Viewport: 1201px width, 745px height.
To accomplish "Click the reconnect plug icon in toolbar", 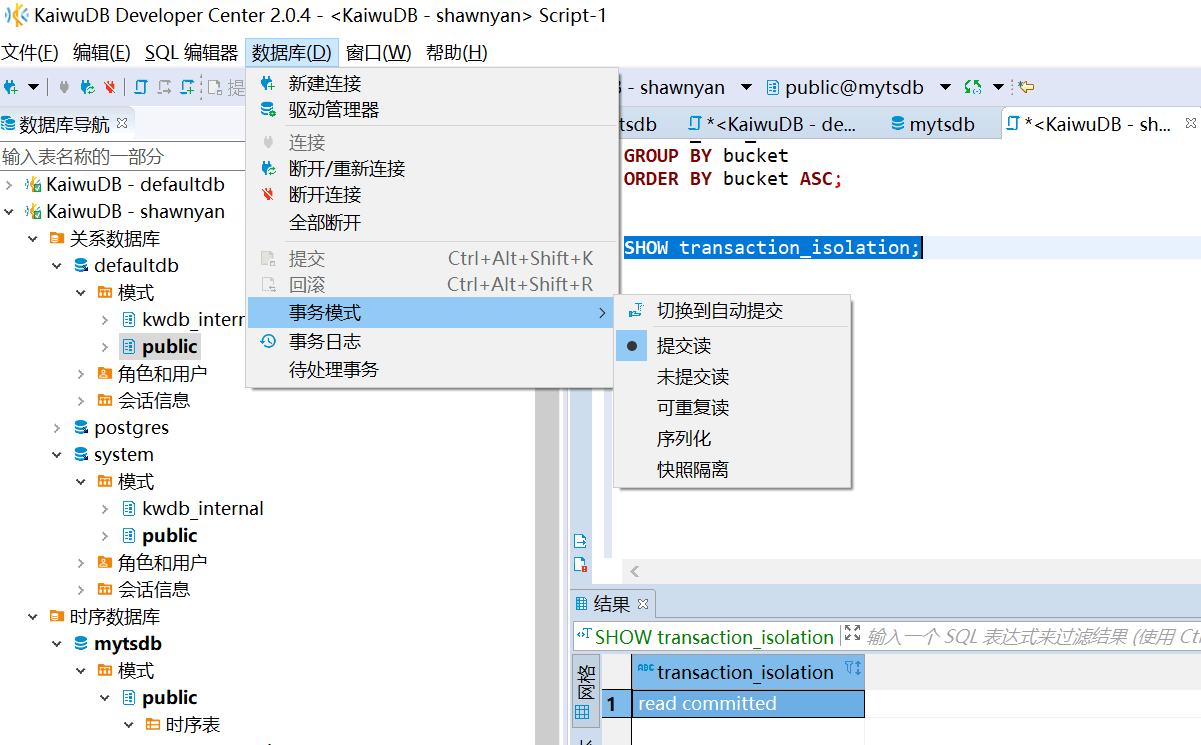I will [88, 87].
